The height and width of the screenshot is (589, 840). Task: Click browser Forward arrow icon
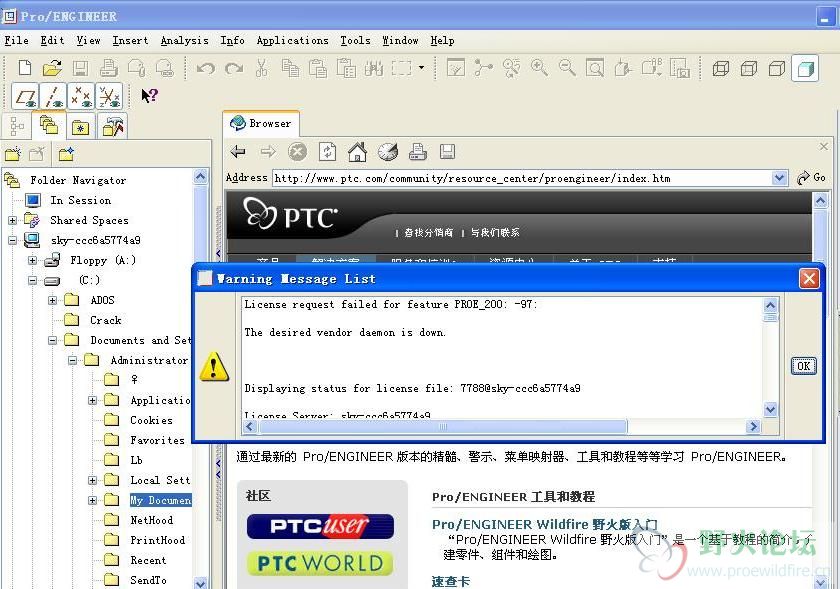(x=268, y=152)
